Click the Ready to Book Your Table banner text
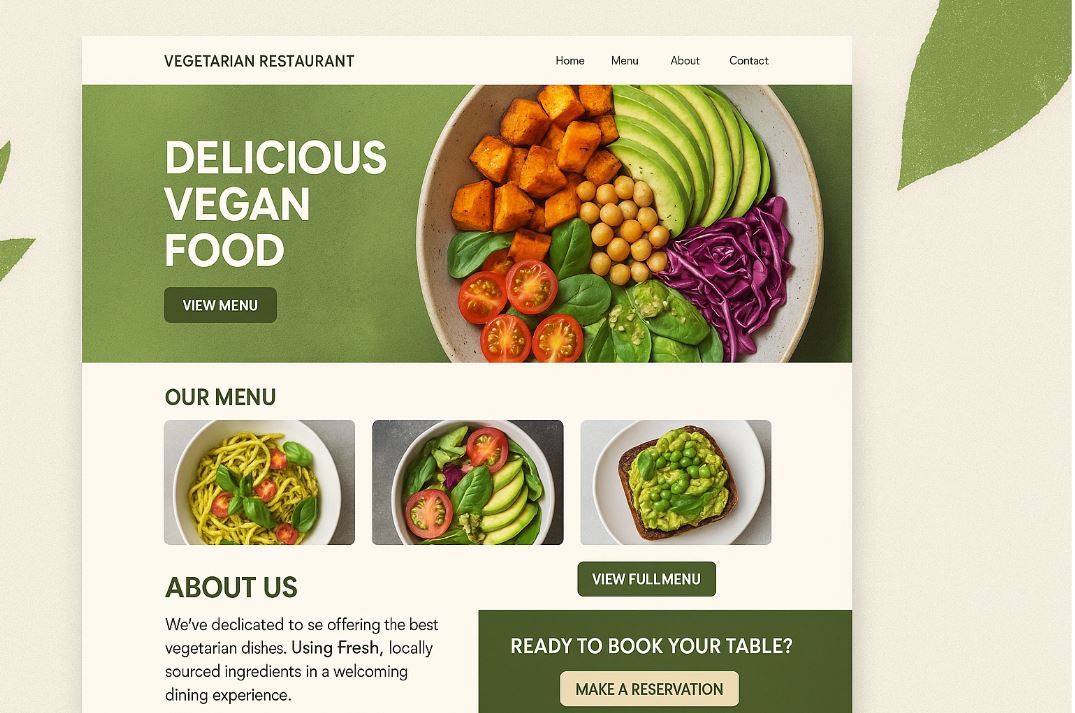 [651, 646]
